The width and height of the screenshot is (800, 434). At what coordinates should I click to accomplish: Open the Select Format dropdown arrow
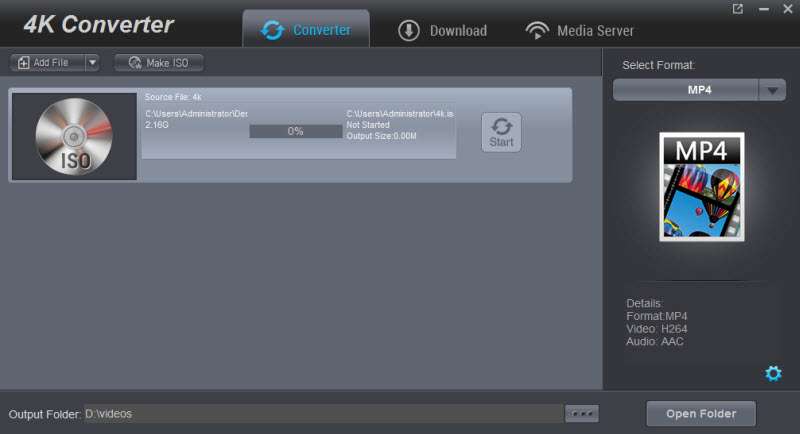pos(771,90)
